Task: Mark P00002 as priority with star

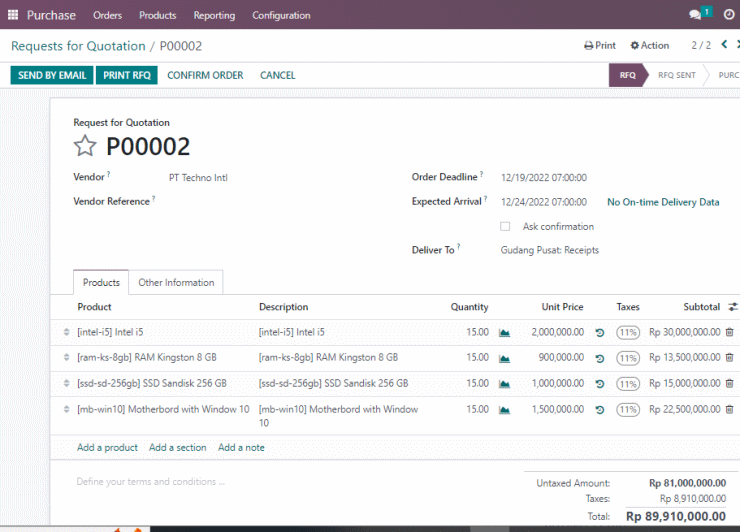Action: (x=85, y=146)
